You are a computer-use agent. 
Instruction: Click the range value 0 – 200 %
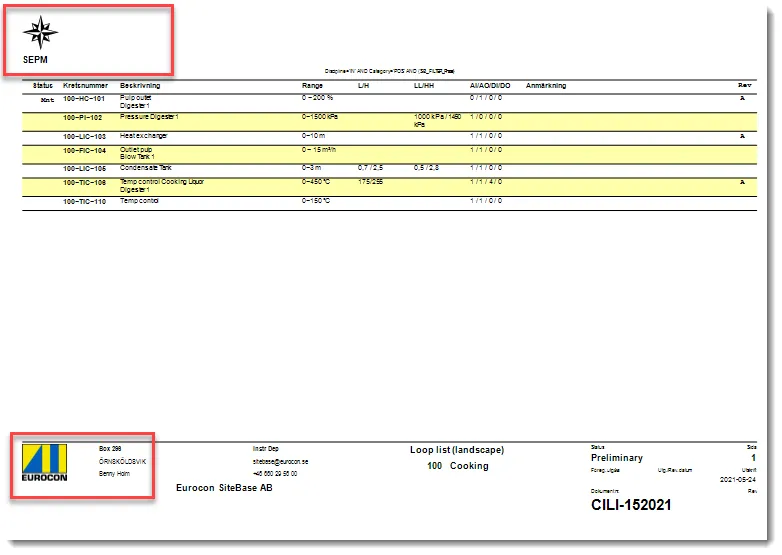(317, 98)
